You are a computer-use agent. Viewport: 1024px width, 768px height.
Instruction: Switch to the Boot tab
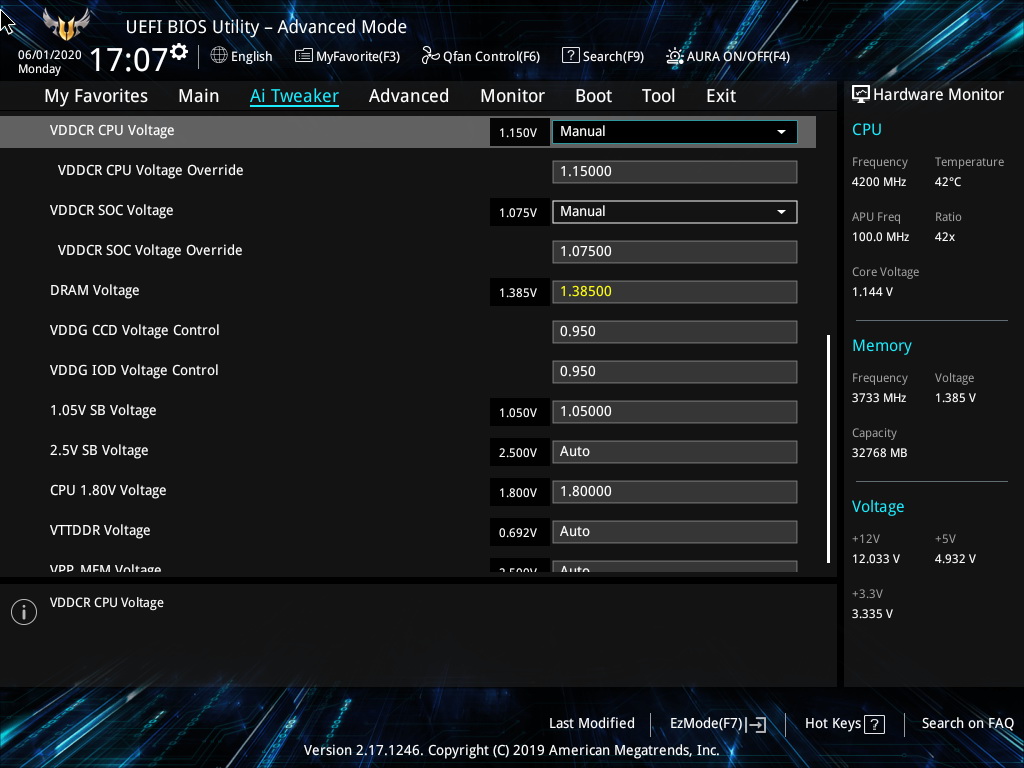pyautogui.click(x=594, y=96)
